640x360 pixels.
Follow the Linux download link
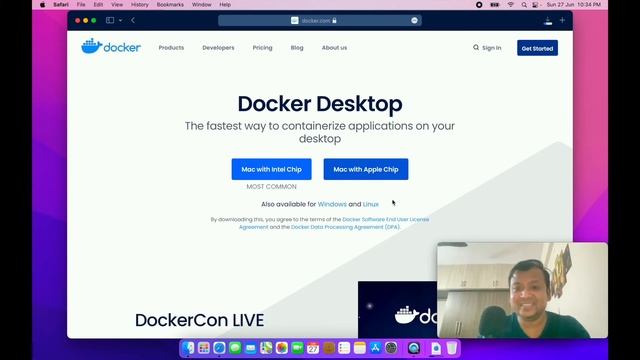pyautogui.click(x=371, y=204)
